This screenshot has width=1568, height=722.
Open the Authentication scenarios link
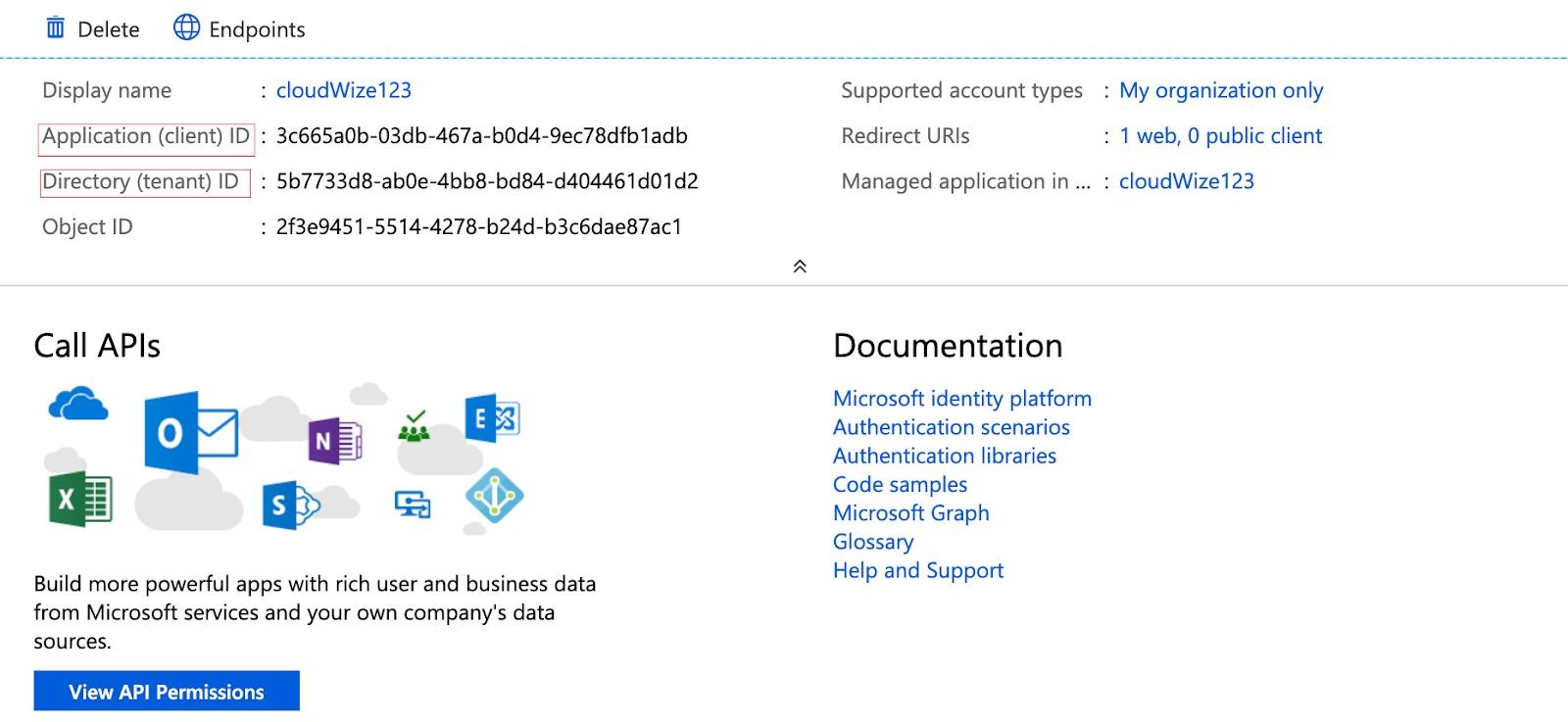click(951, 427)
